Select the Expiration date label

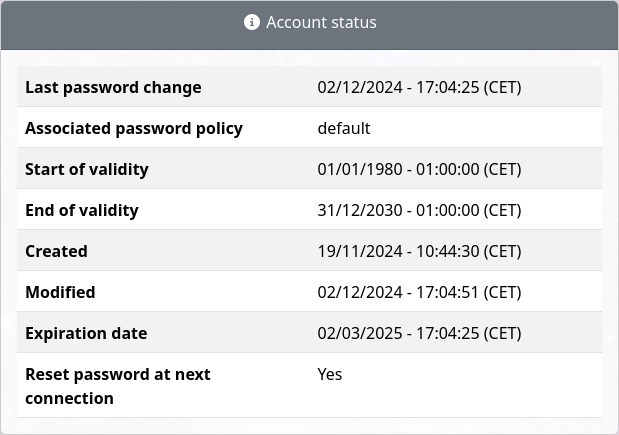pos(86,334)
